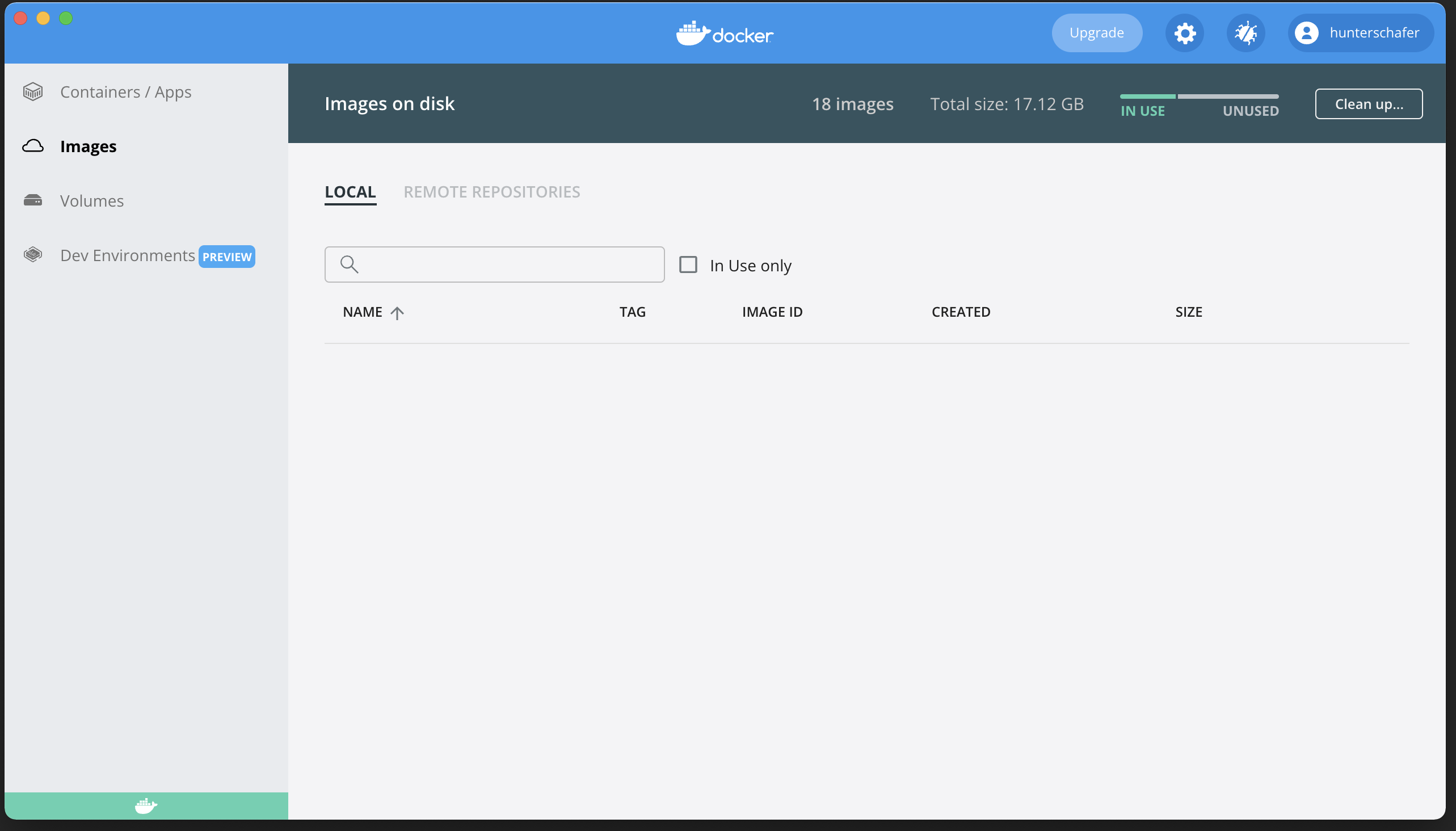Open Dev Environments in the sidebar
The height and width of the screenshot is (831, 1456).
(x=127, y=255)
